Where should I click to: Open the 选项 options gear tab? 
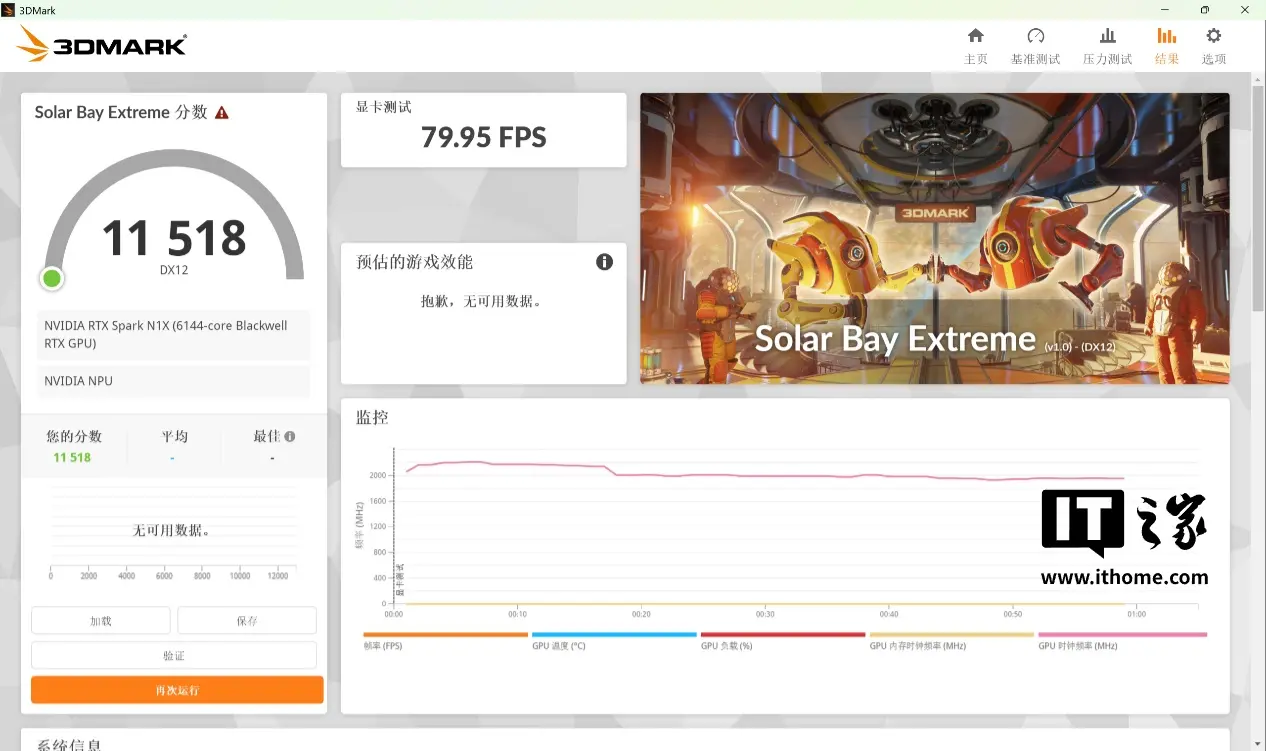click(1214, 46)
